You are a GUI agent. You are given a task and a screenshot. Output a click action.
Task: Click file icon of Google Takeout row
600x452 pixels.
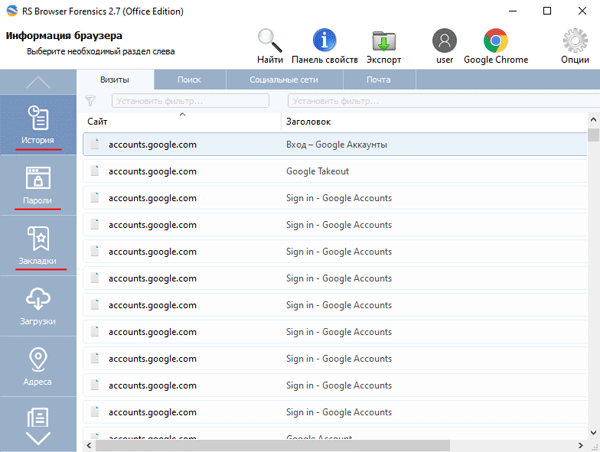pos(95,171)
